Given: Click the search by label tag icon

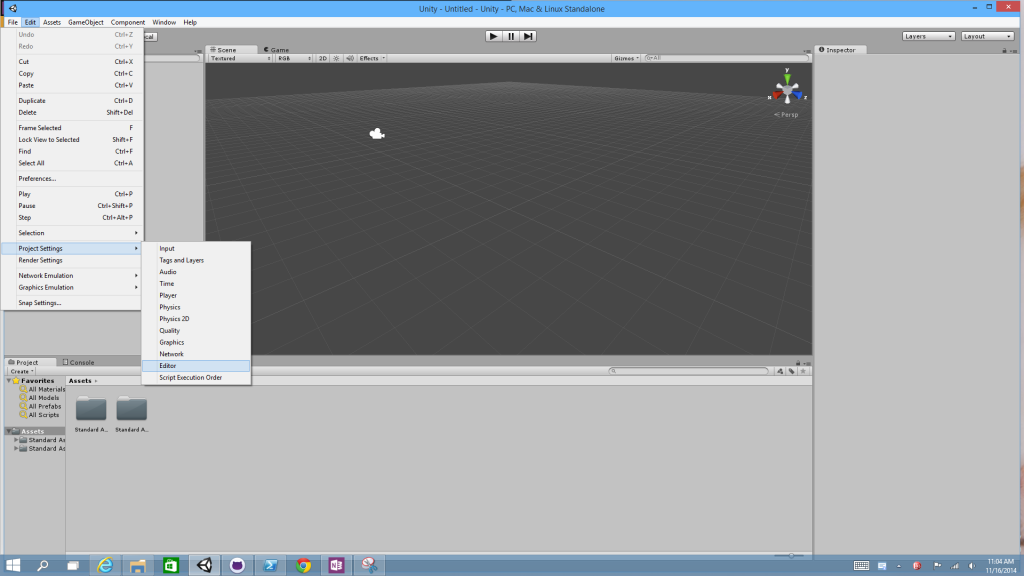Looking at the screenshot, I should pos(792,371).
